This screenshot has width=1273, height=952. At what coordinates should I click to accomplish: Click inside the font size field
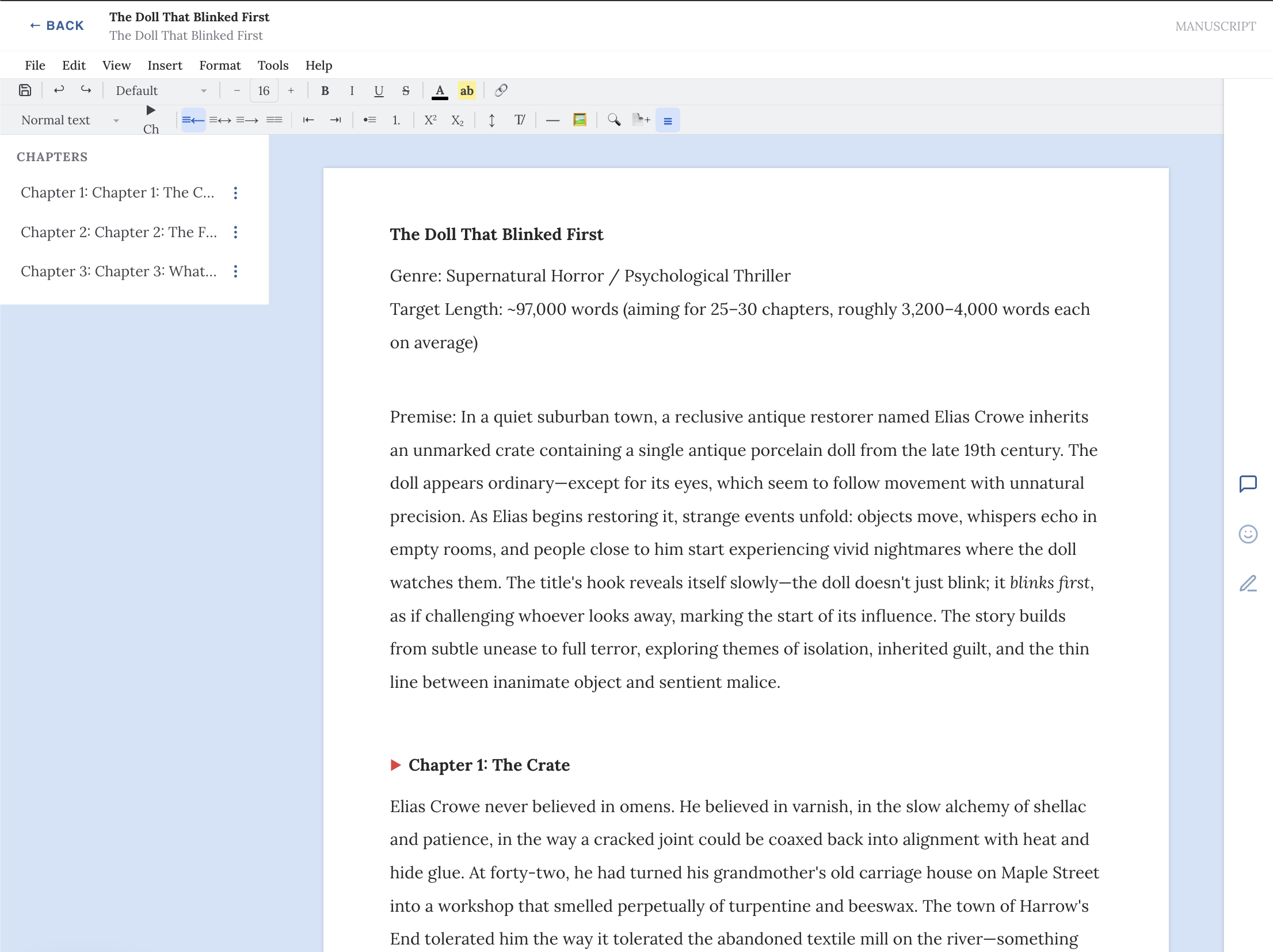(263, 90)
